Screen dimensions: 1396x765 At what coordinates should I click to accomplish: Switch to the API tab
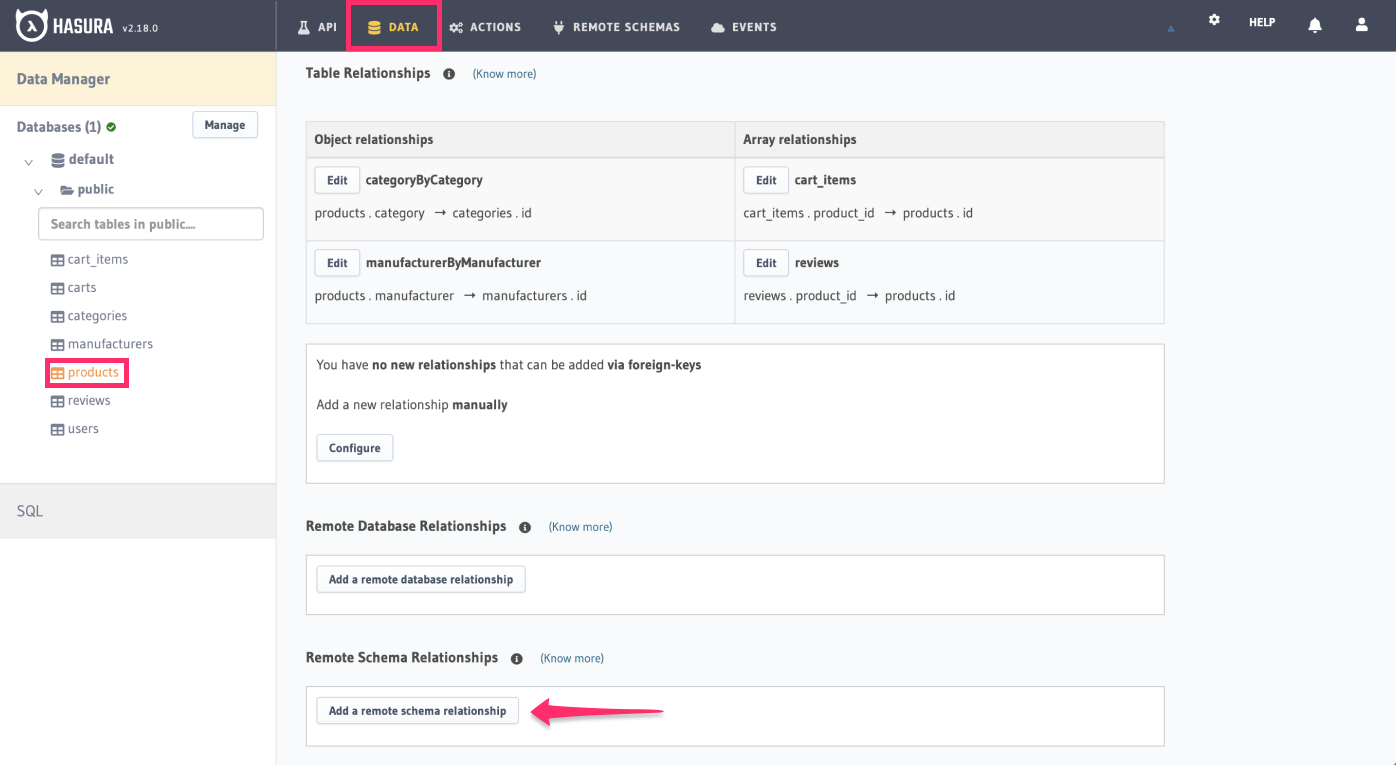point(317,27)
